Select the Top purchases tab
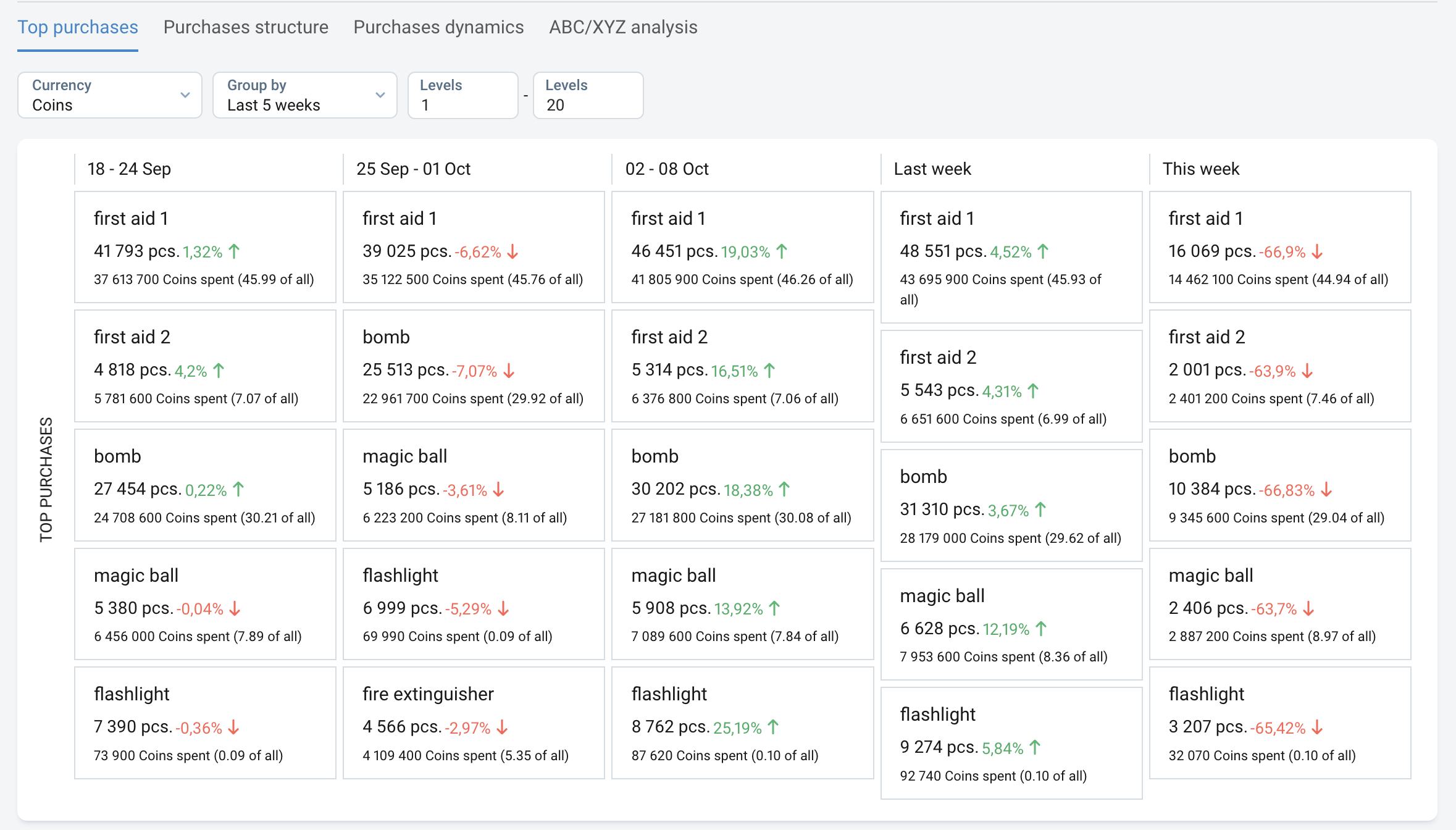The height and width of the screenshot is (830, 1456). click(78, 27)
